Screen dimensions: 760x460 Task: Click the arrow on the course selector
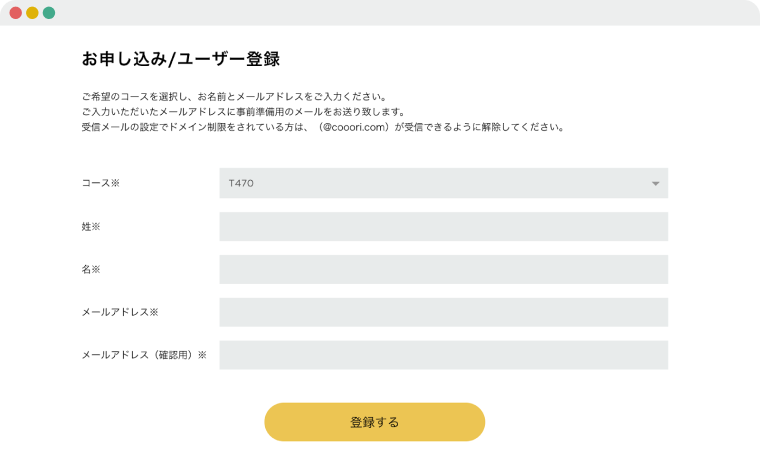[656, 183]
